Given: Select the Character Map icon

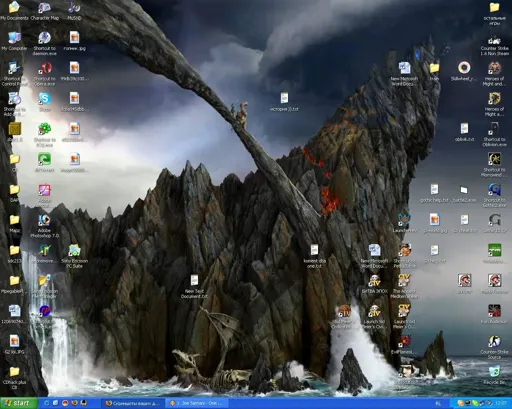Looking at the screenshot, I should [x=45, y=11].
